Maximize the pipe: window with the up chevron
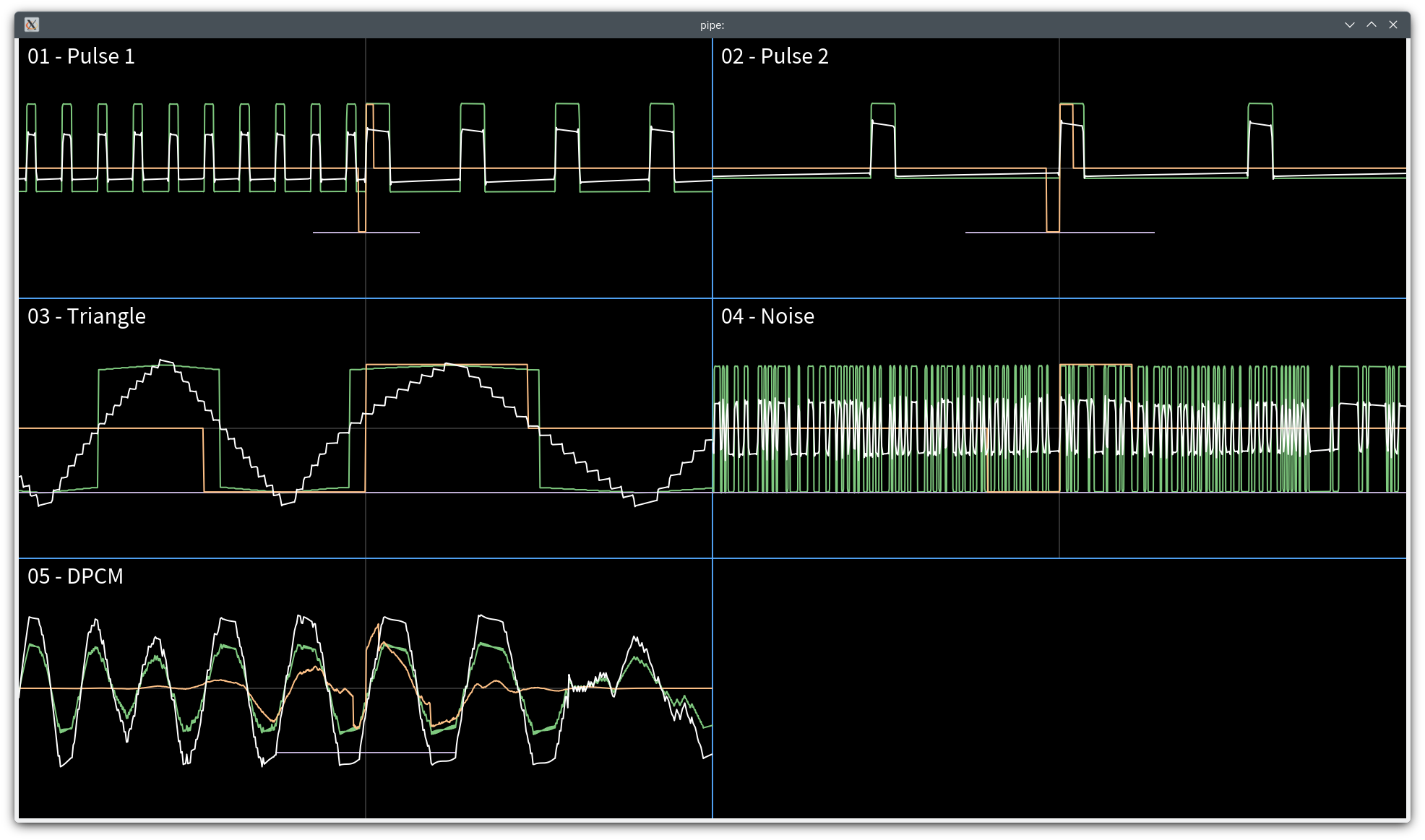Image resolution: width=1425 pixels, height=840 pixels. pos(1371,25)
